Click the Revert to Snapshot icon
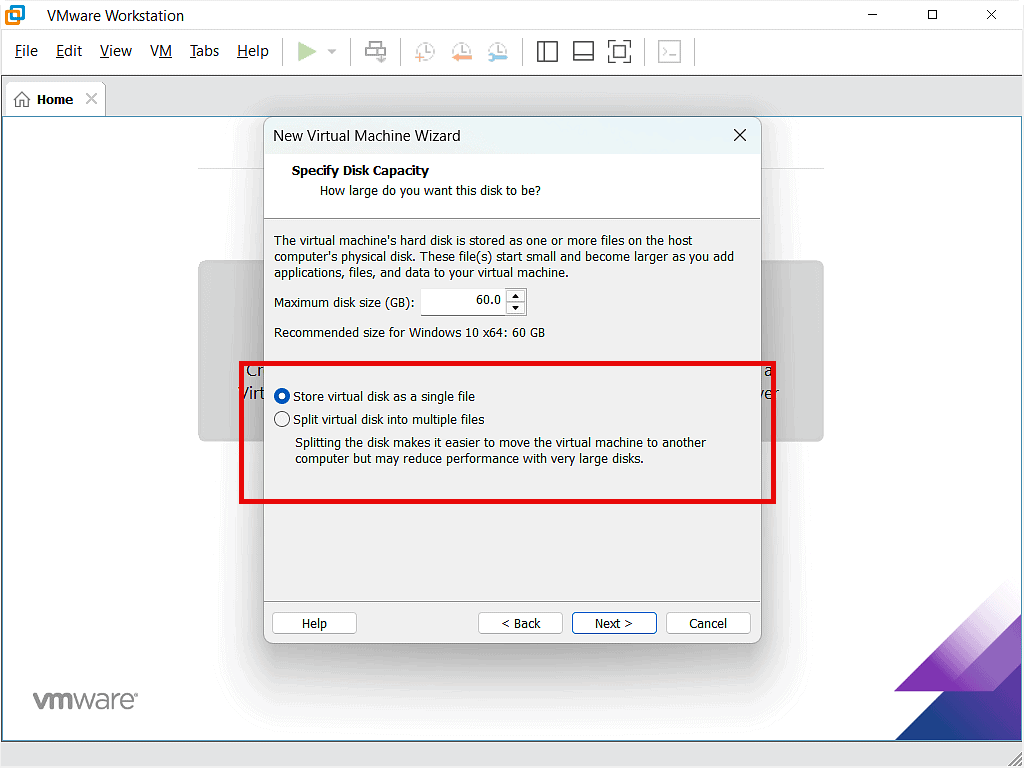 pyautogui.click(x=461, y=51)
